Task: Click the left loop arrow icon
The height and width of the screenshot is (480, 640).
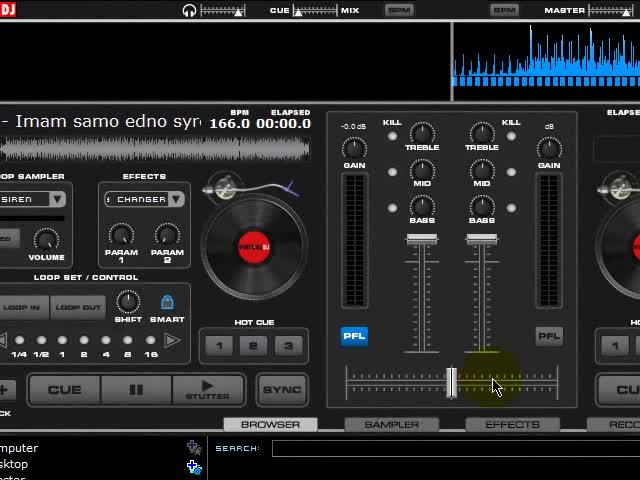Action: pyautogui.click(x=3, y=340)
